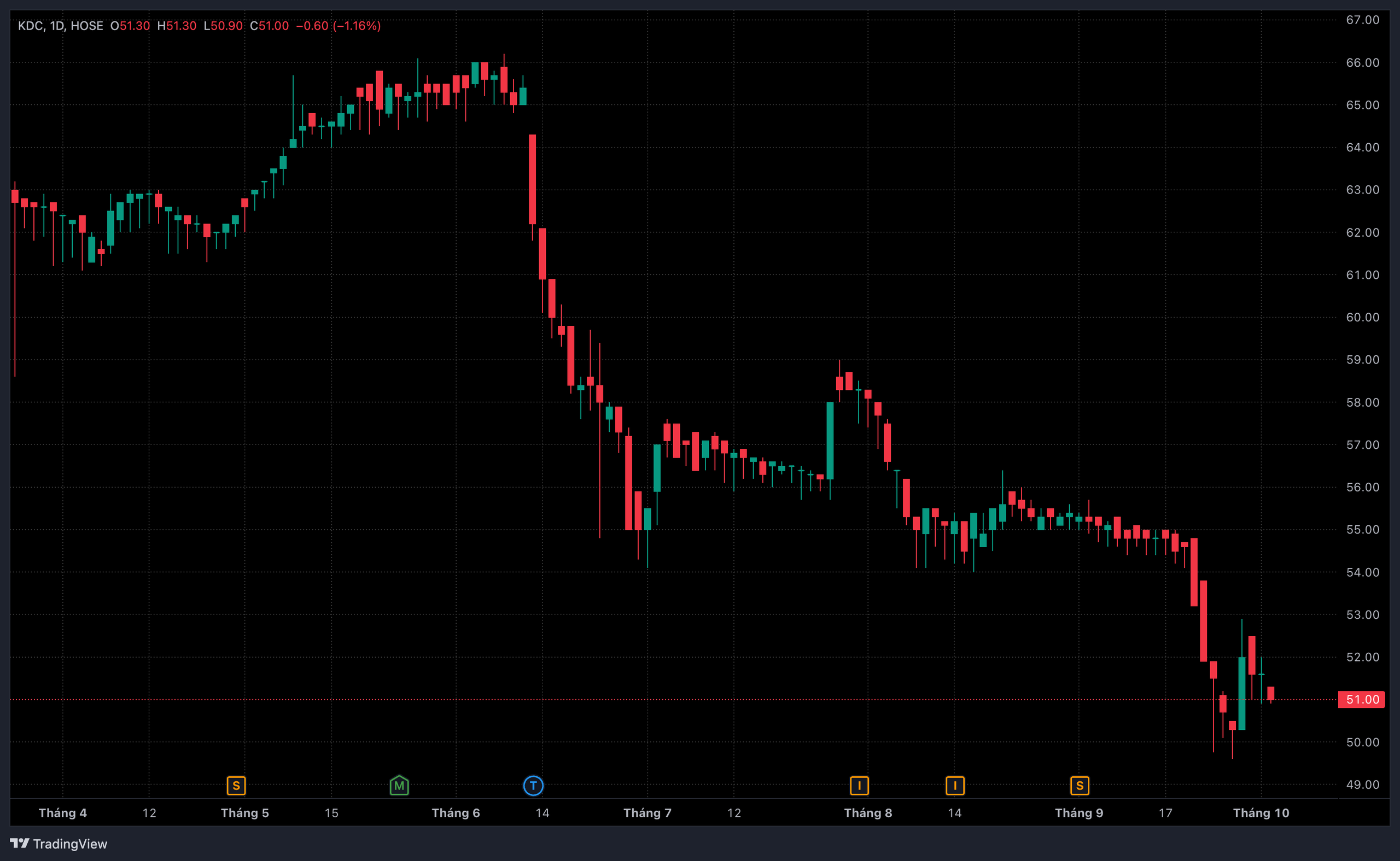Click the high value H51.30
This screenshot has width=1400, height=861.
pyautogui.click(x=177, y=26)
